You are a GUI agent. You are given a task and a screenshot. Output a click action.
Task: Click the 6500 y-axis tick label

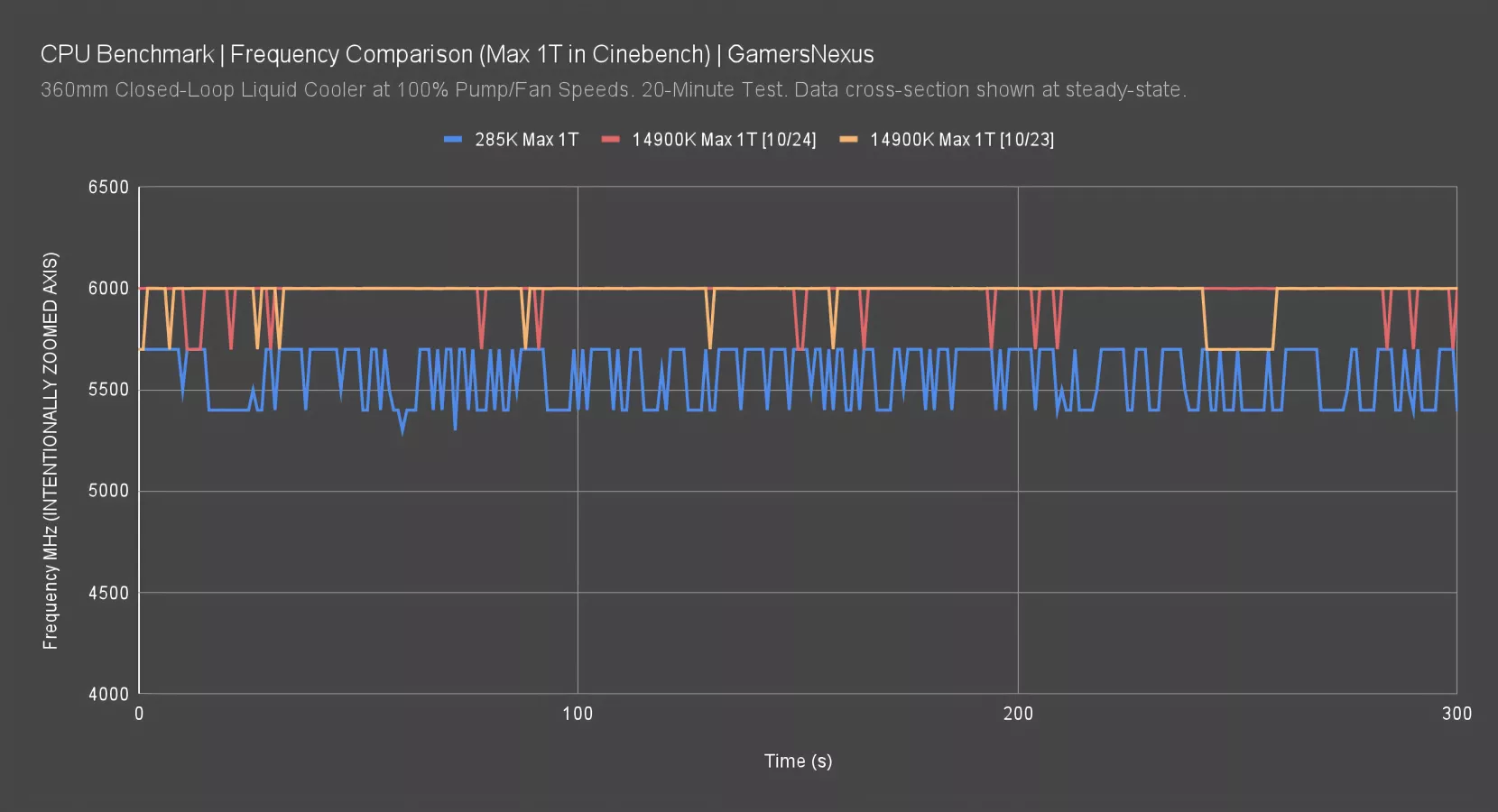pyautogui.click(x=108, y=188)
